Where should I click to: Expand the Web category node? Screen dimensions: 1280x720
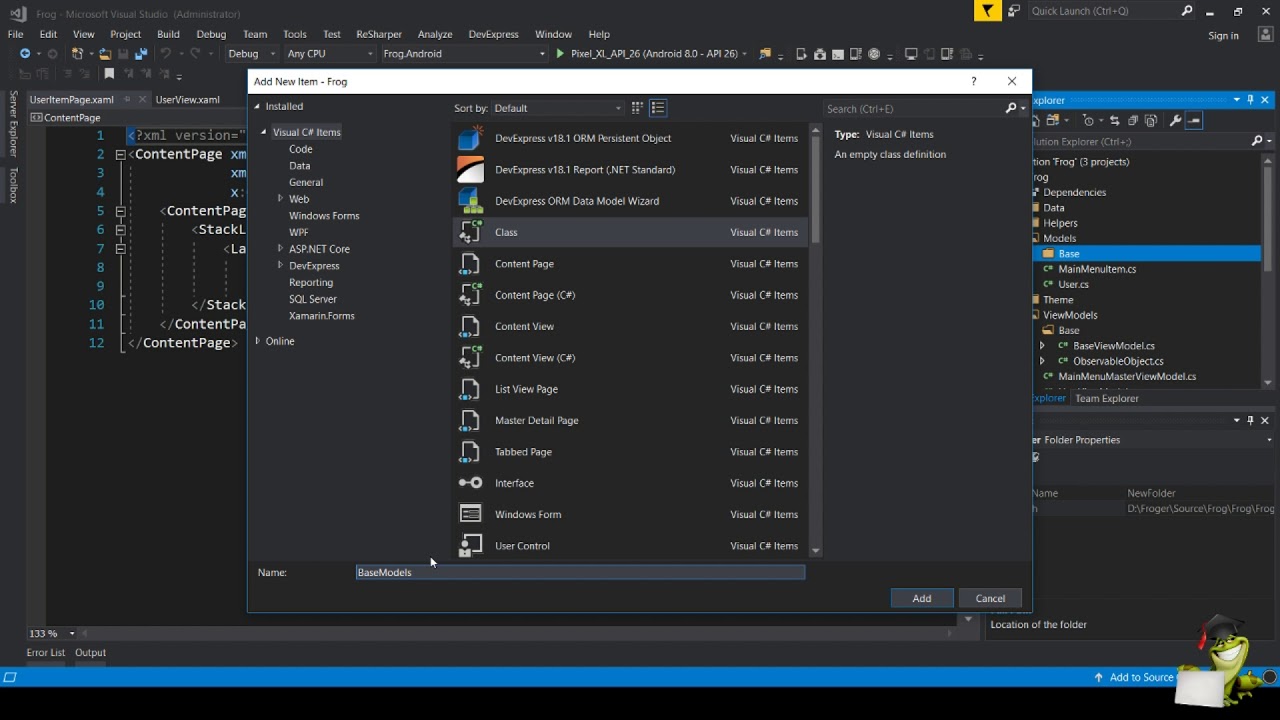pos(280,199)
